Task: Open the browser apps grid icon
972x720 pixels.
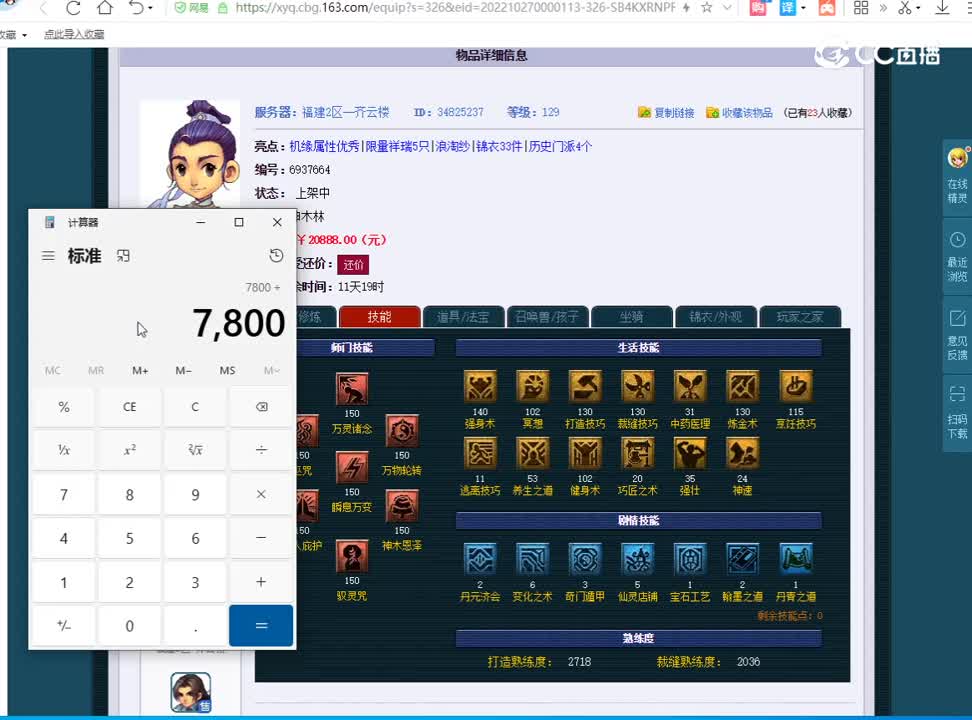Action: (861, 7)
